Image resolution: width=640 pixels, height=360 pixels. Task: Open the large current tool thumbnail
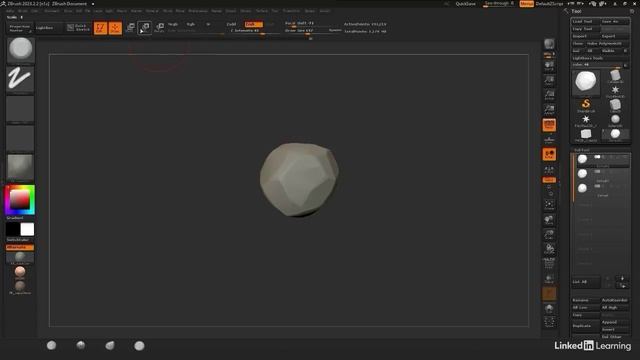(586, 82)
